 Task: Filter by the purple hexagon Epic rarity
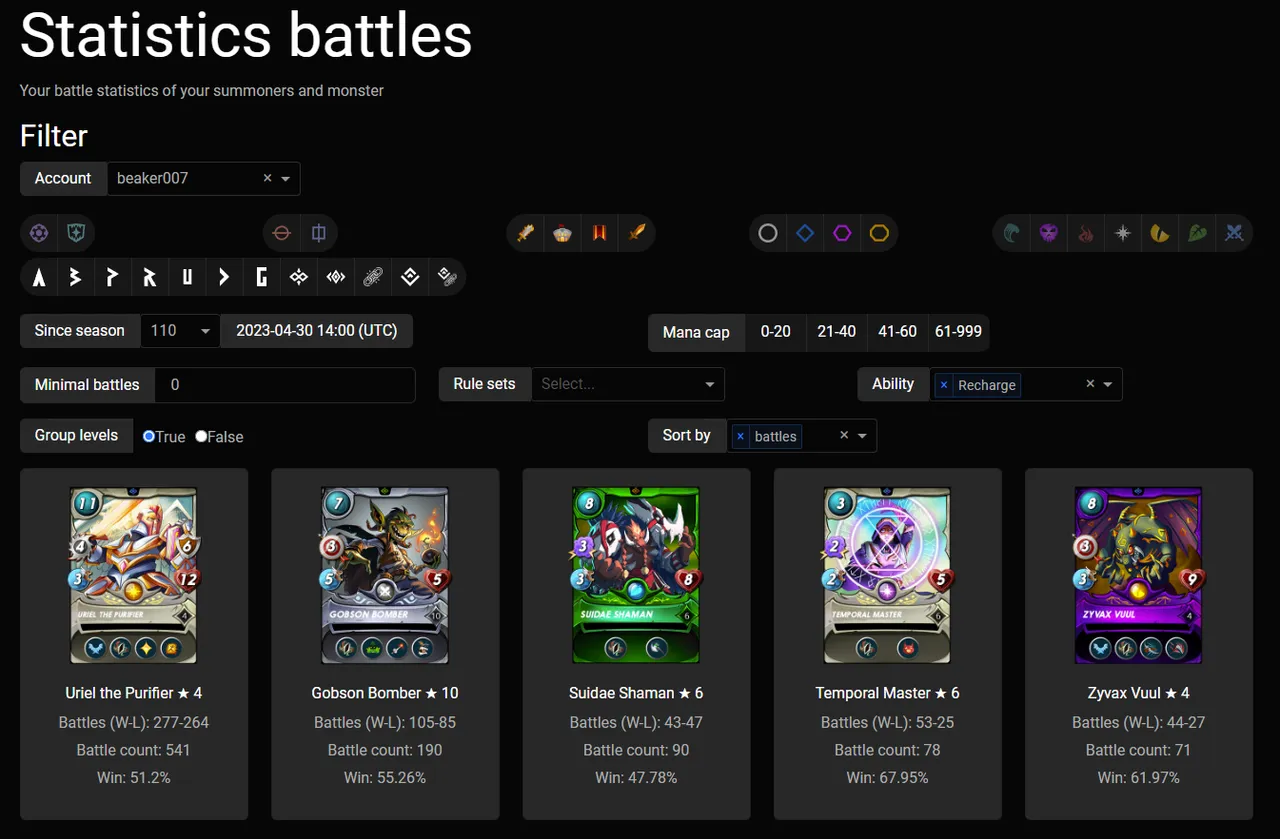pyautogui.click(x=842, y=234)
